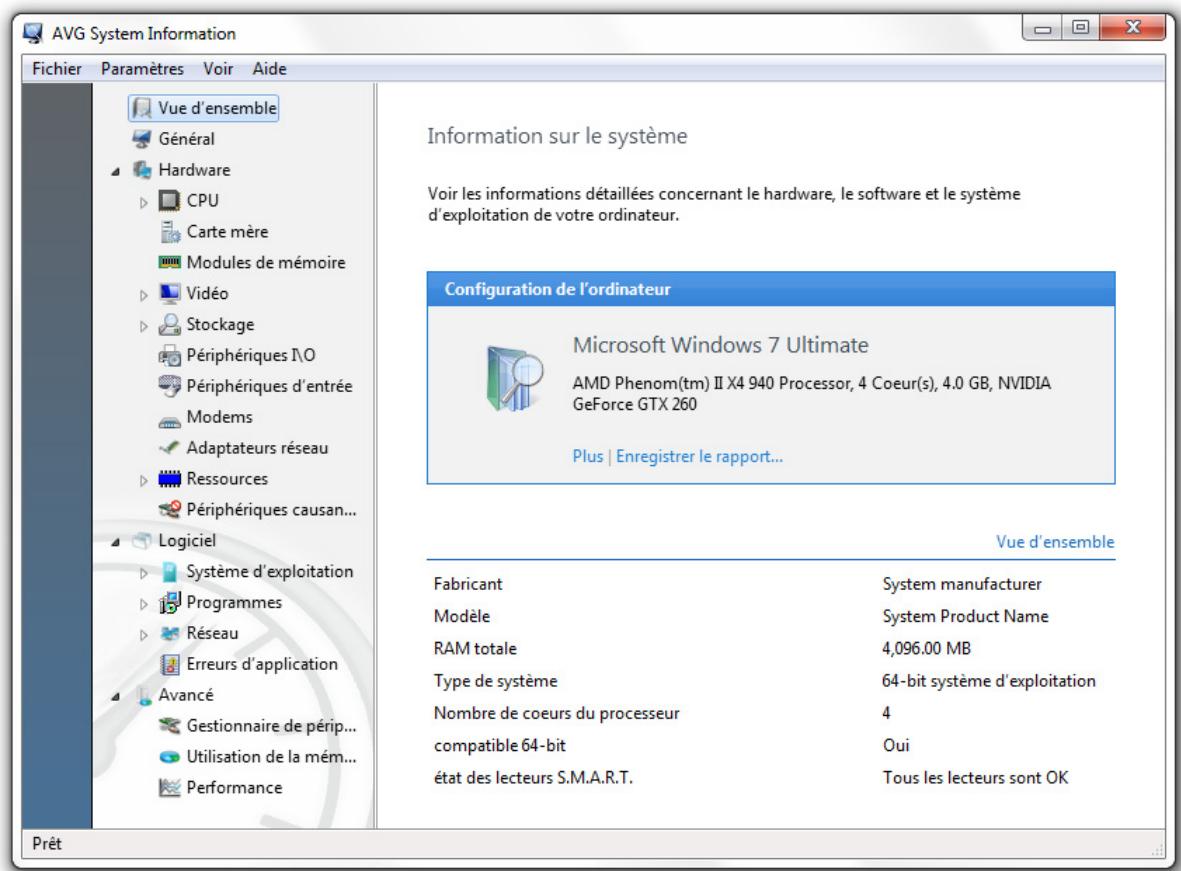Image resolution: width=1181 pixels, height=871 pixels.
Task: Click the 'Microsoft Windows 7 Ultimate' heading
Action: [721, 345]
